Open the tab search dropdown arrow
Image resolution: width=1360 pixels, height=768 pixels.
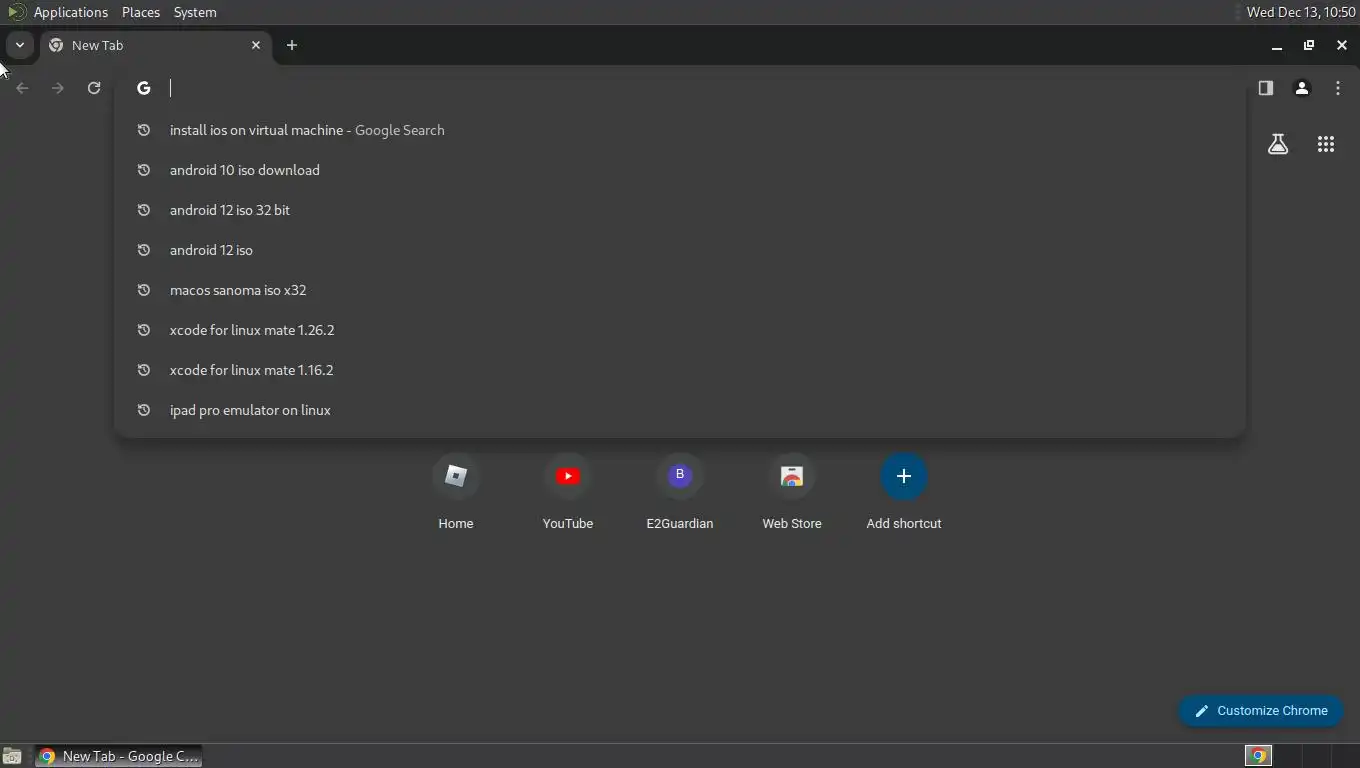click(19, 45)
